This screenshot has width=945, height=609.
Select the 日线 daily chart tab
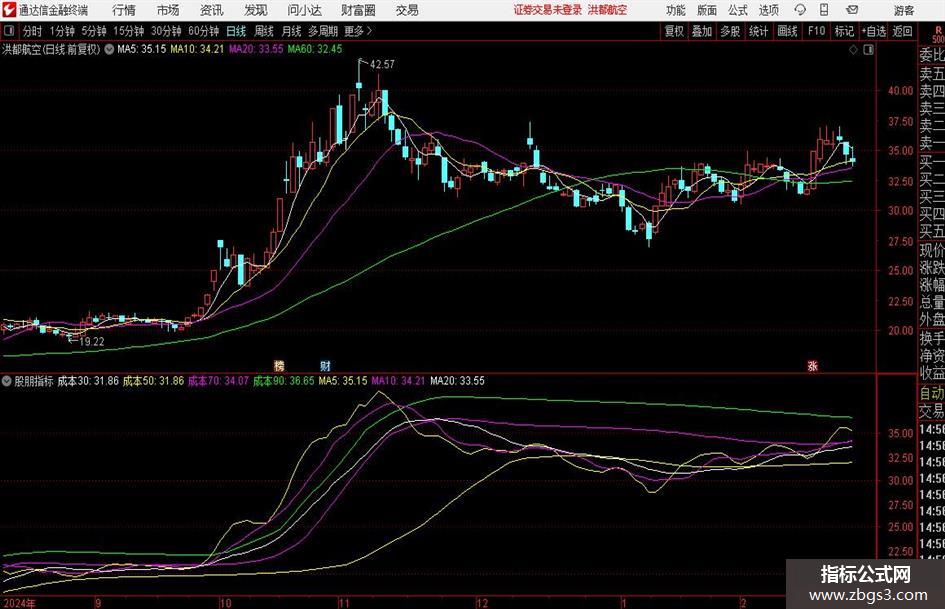click(x=236, y=31)
